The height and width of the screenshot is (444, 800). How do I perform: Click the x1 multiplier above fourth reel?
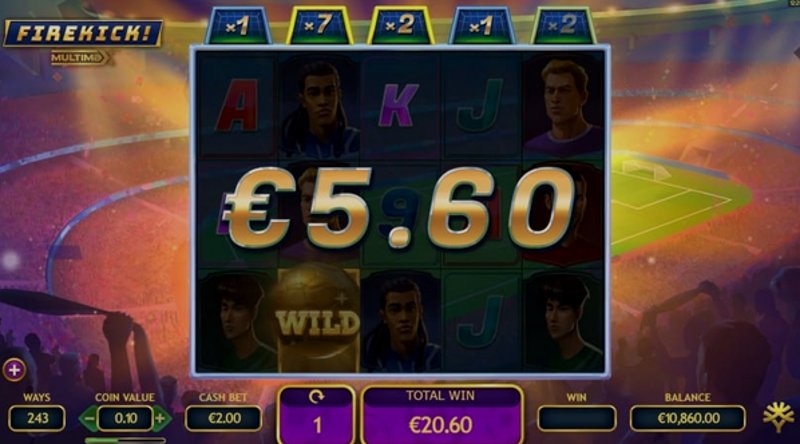click(482, 26)
